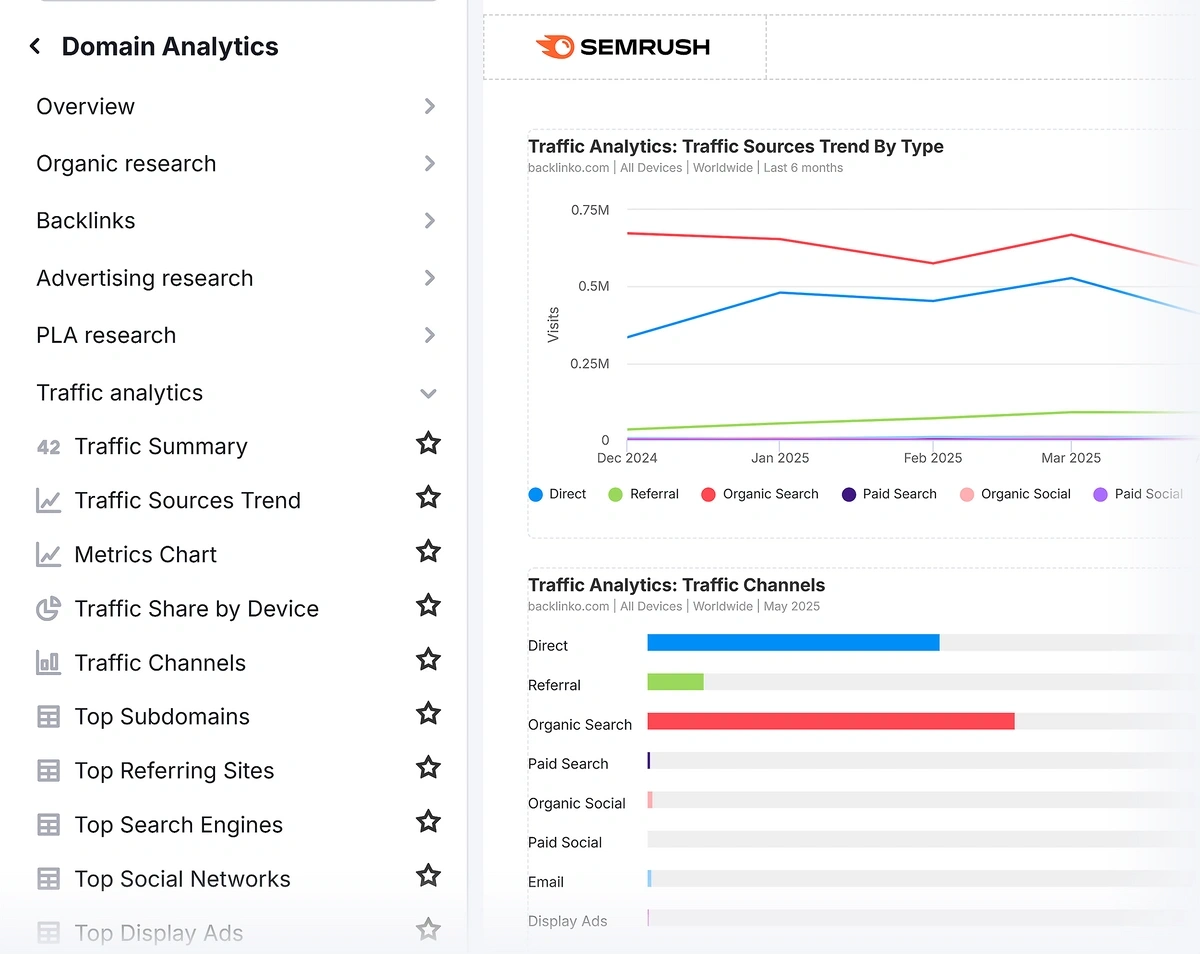Open Advertising research menu item
The height and width of the screenshot is (954, 1200).
point(145,278)
